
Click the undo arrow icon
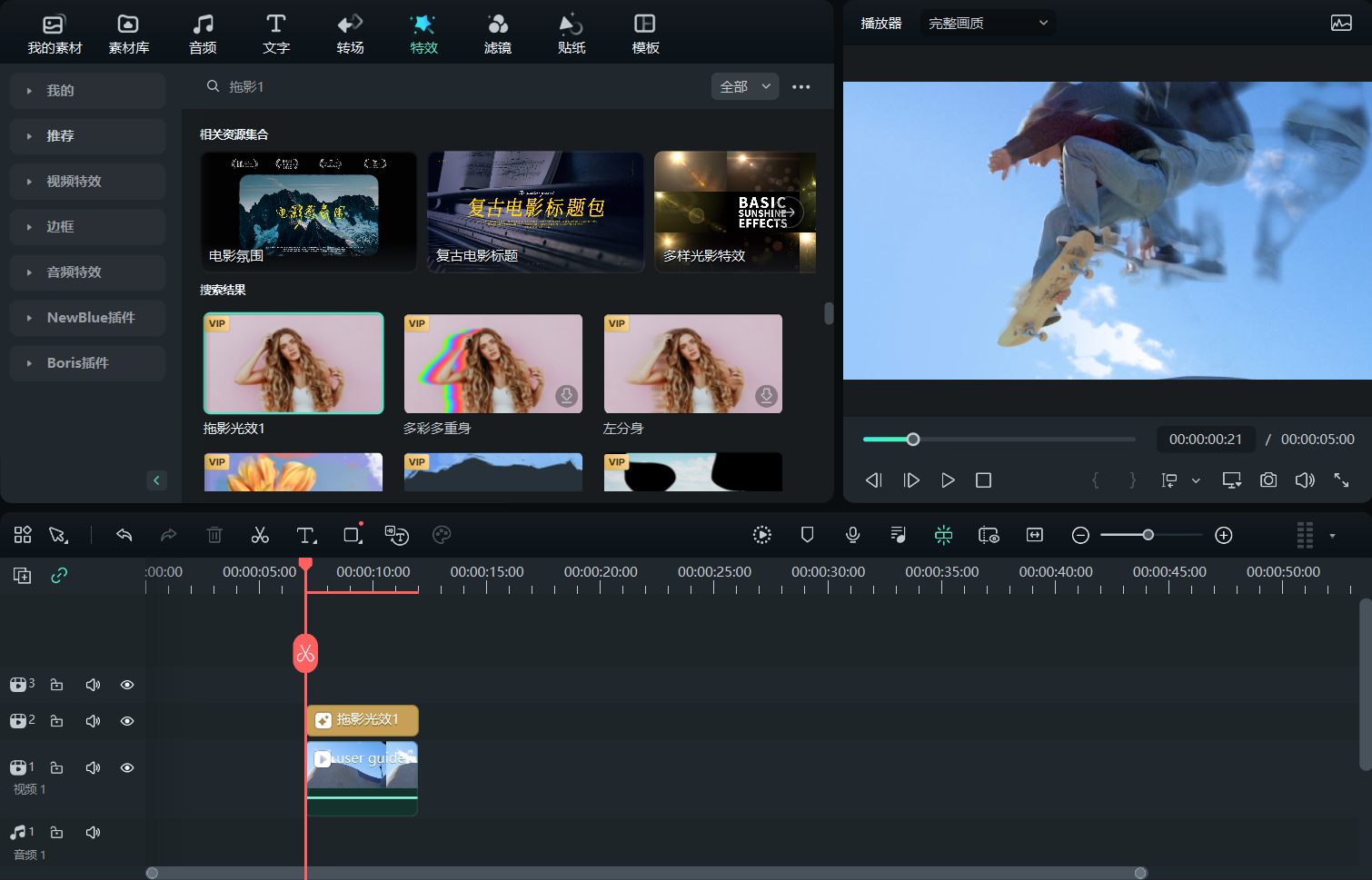[124, 535]
